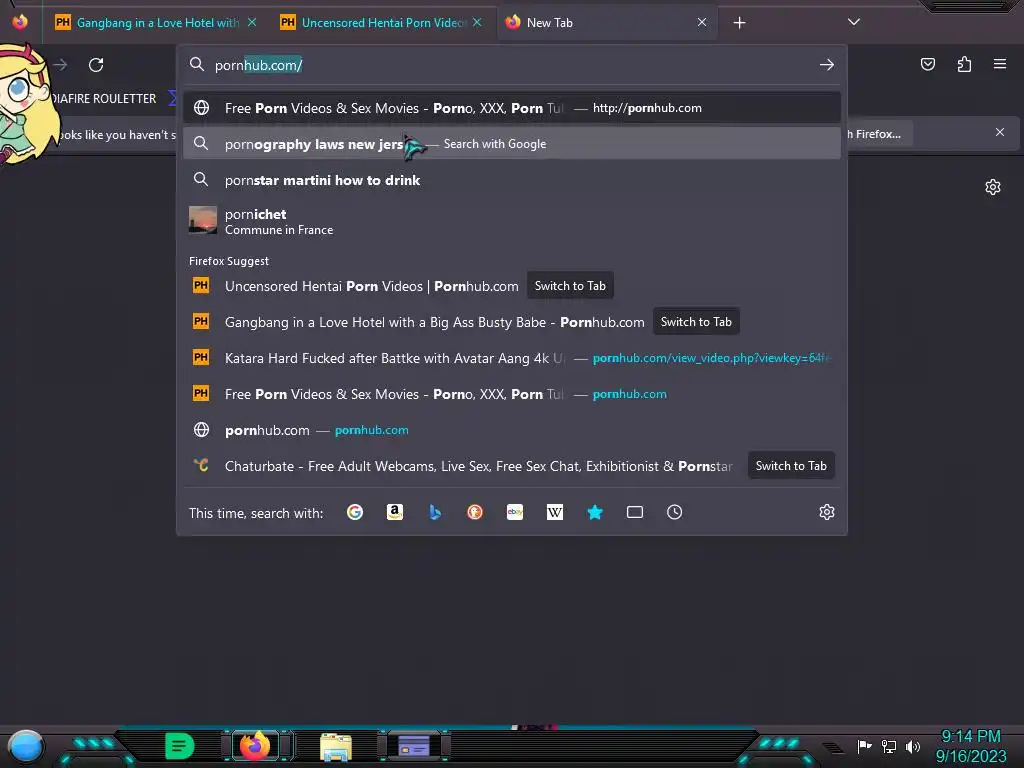Close the Gangbang in a Love Hotel tab

(x=252, y=22)
